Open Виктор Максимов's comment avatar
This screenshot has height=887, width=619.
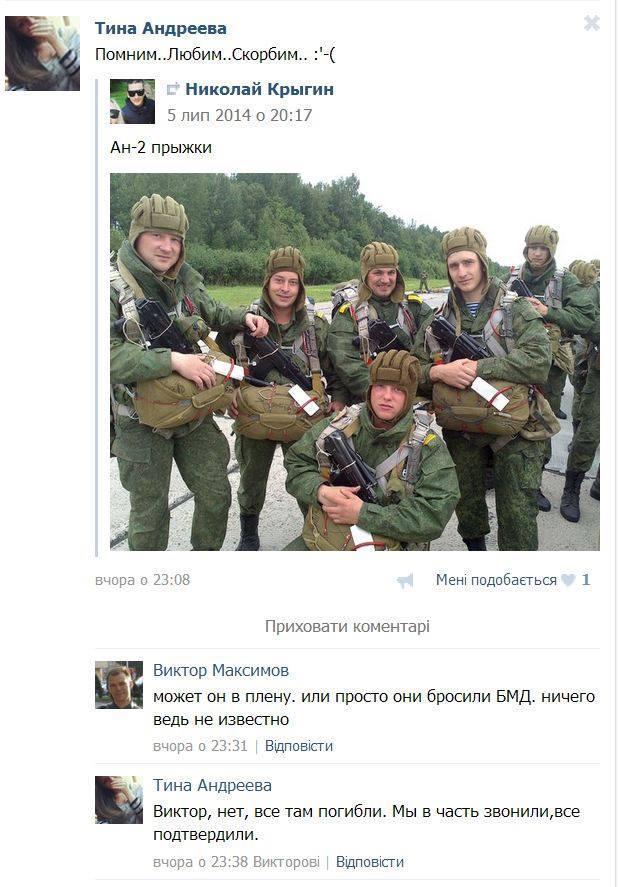(119, 684)
